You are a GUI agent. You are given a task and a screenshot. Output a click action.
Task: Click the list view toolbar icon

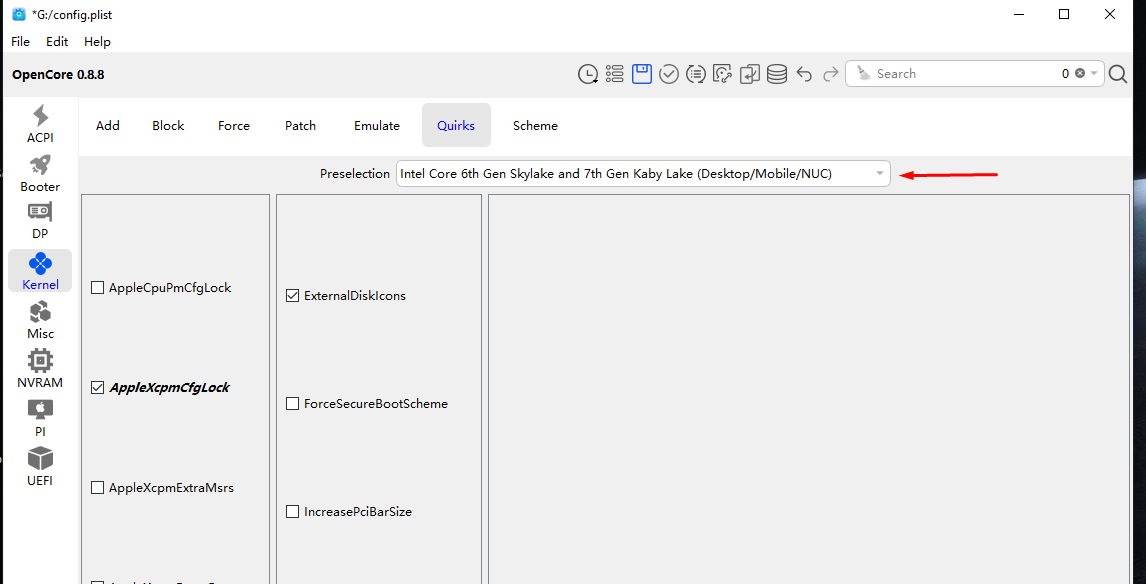(615, 74)
